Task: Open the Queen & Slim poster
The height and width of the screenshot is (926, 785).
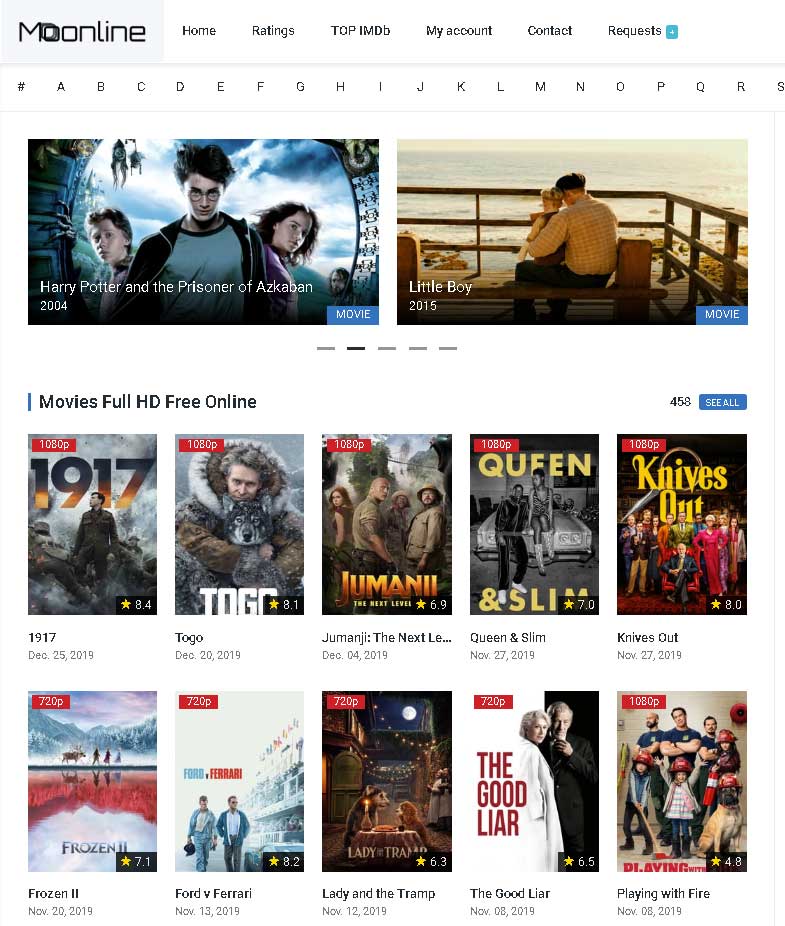Action: [x=534, y=524]
